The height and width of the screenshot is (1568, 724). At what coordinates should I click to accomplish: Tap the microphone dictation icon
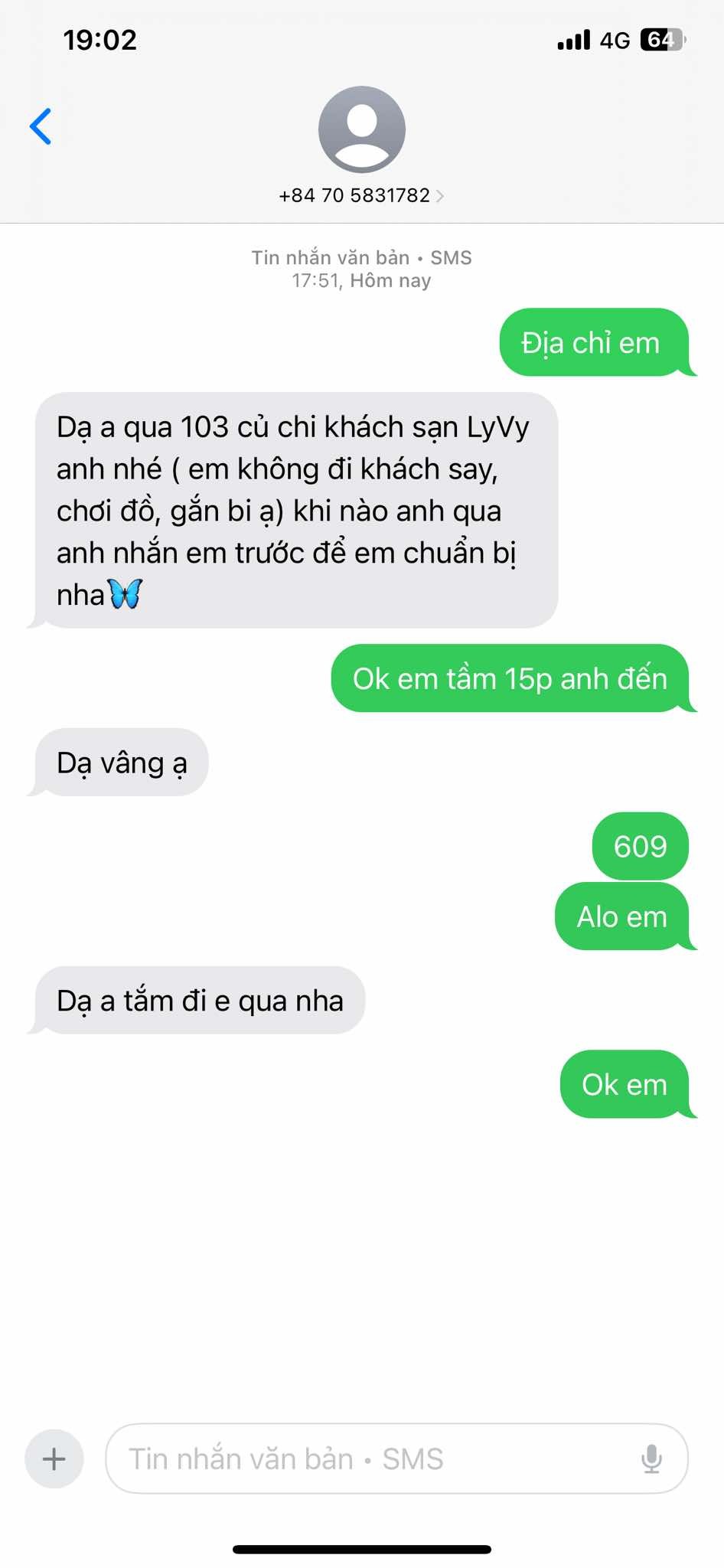[651, 1459]
